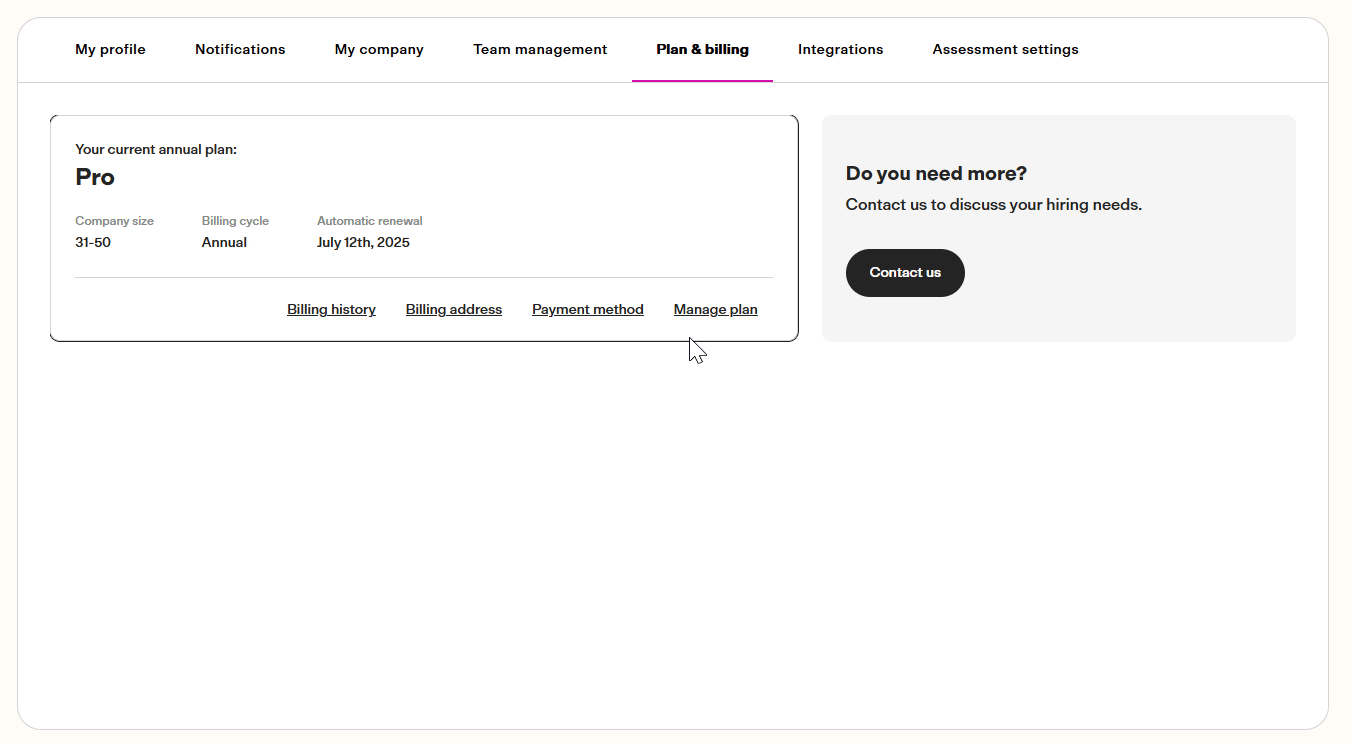The height and width of the screenshot is (744, 1352).
Task: Open the Assessment settings tab
Action: pos(1005,49)
